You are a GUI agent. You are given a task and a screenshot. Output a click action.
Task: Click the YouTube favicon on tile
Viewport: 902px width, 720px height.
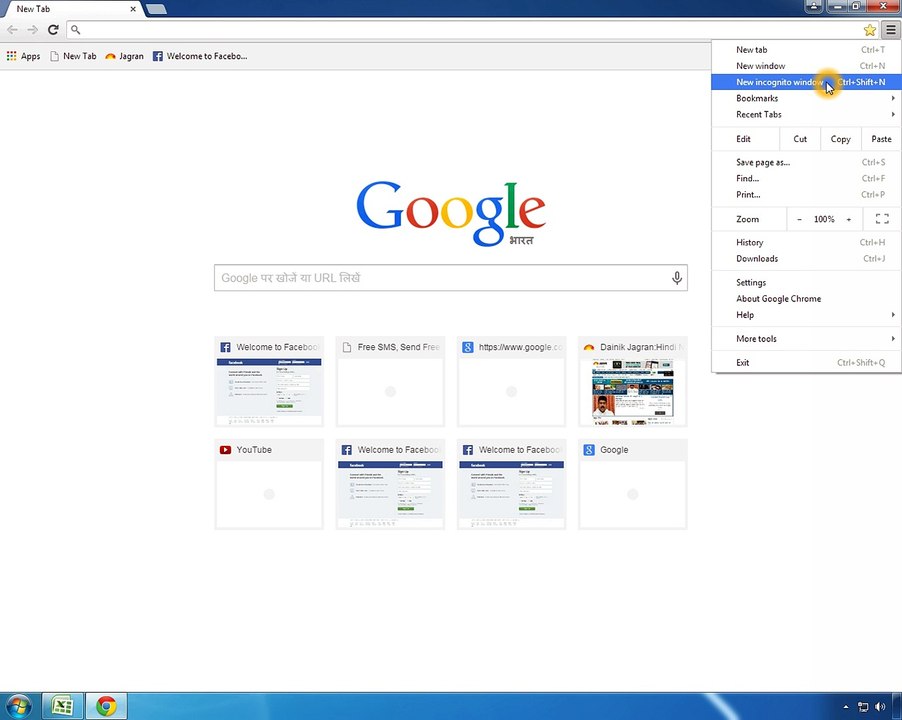pyautogui.click(x=225, y=450)
